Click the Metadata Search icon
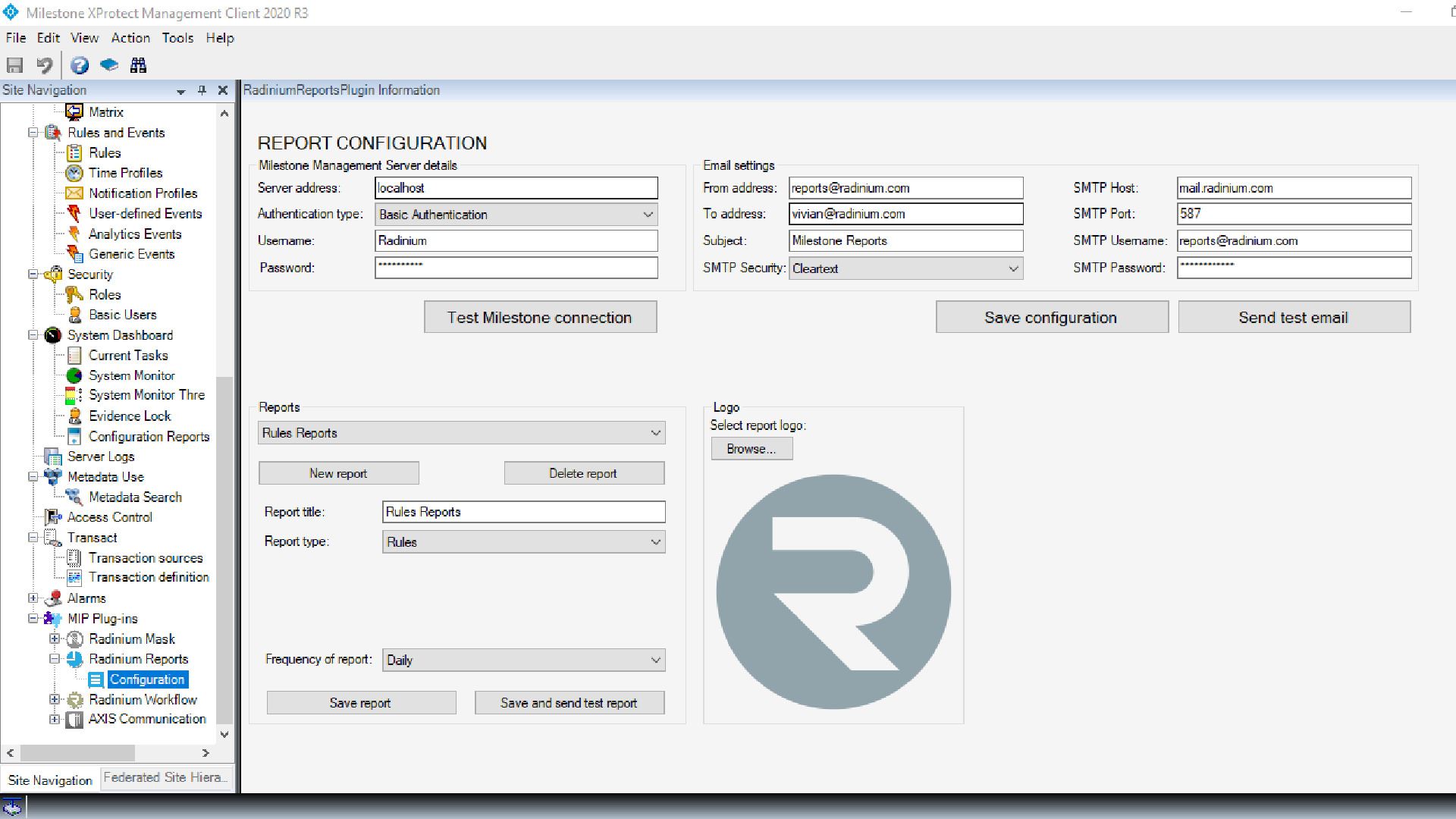 tap(74, 497)
